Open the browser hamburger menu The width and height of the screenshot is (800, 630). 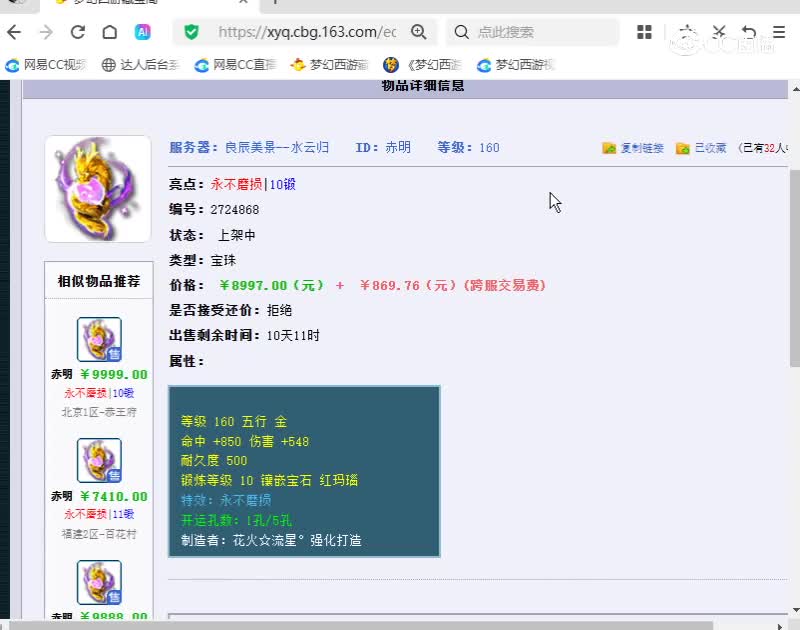pyautogui.click(x=779, y=32)
